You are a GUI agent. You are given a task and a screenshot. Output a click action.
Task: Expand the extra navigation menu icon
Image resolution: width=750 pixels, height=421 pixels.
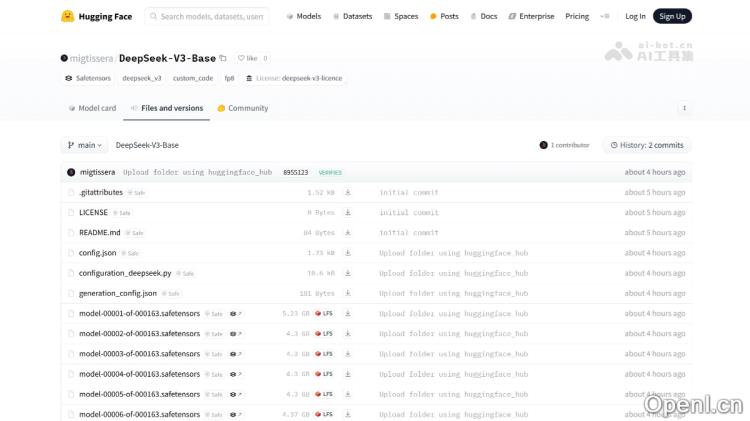pos(605,16)
